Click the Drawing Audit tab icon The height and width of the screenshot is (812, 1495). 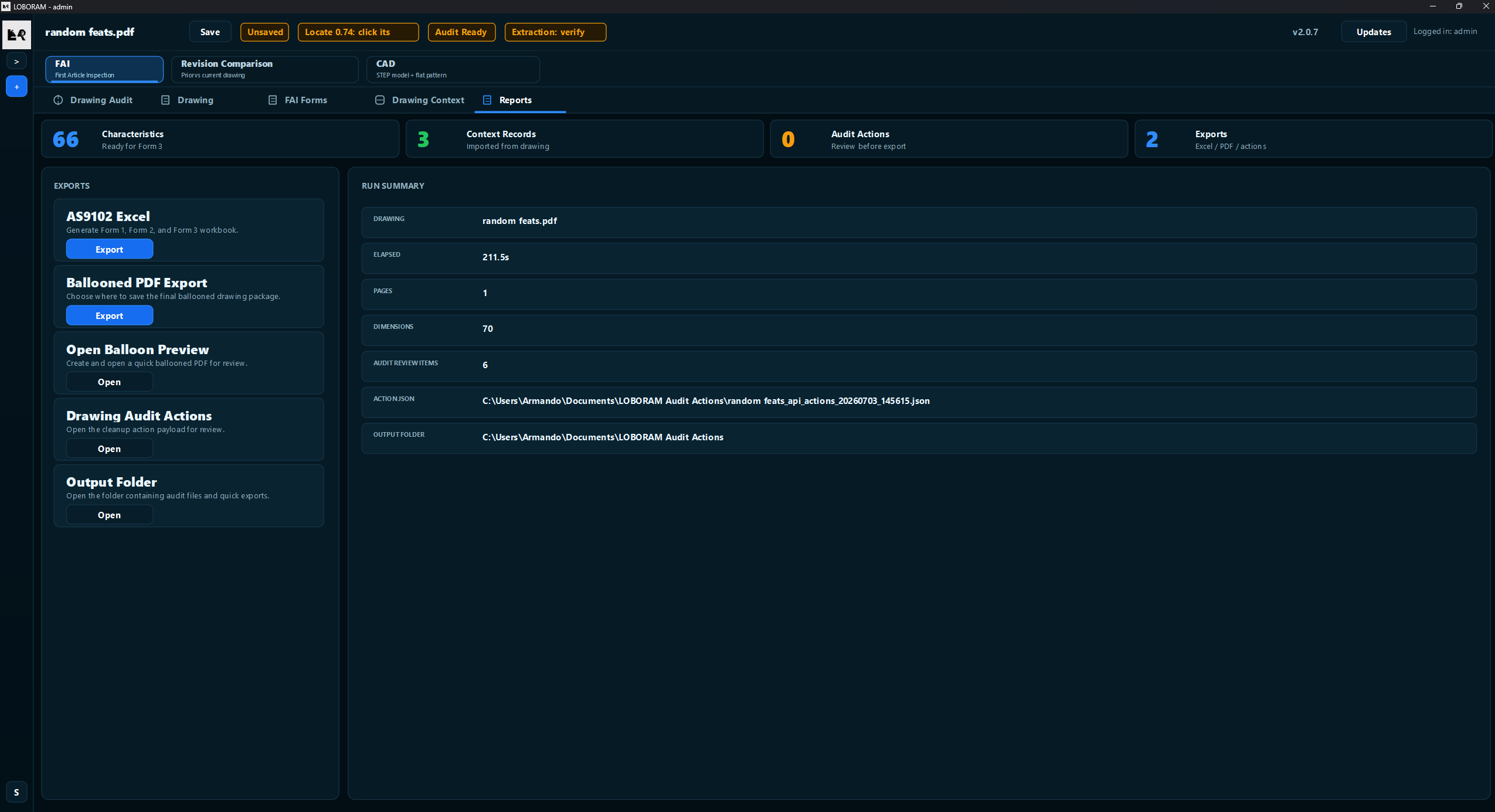(x=58, y=100)
